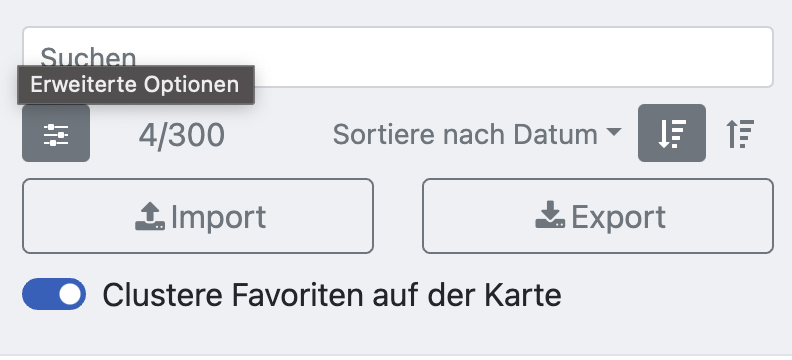Click the 4/300 favorites counter
792x360 pixels.
click(182, 135)
